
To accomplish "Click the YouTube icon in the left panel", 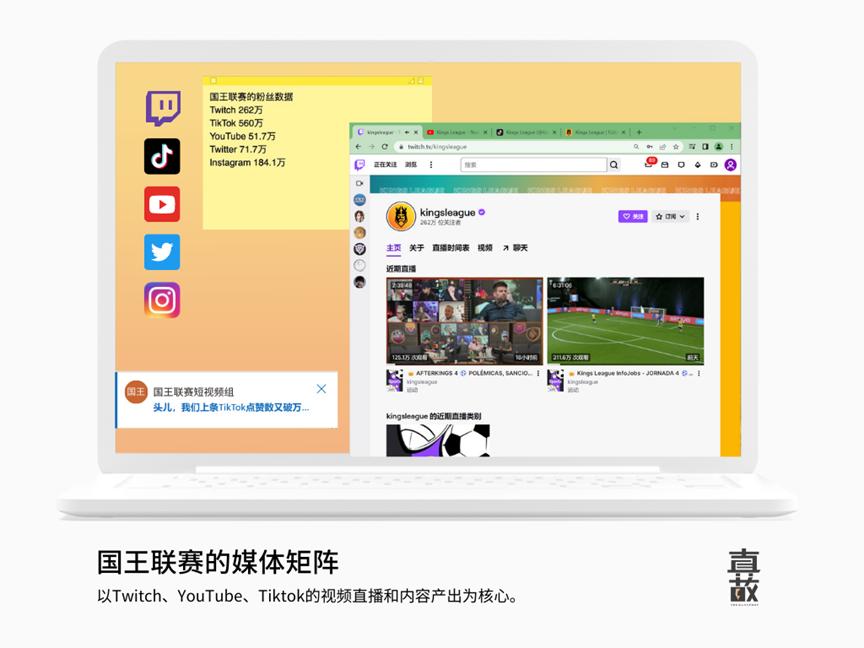I will click(162, 204).
